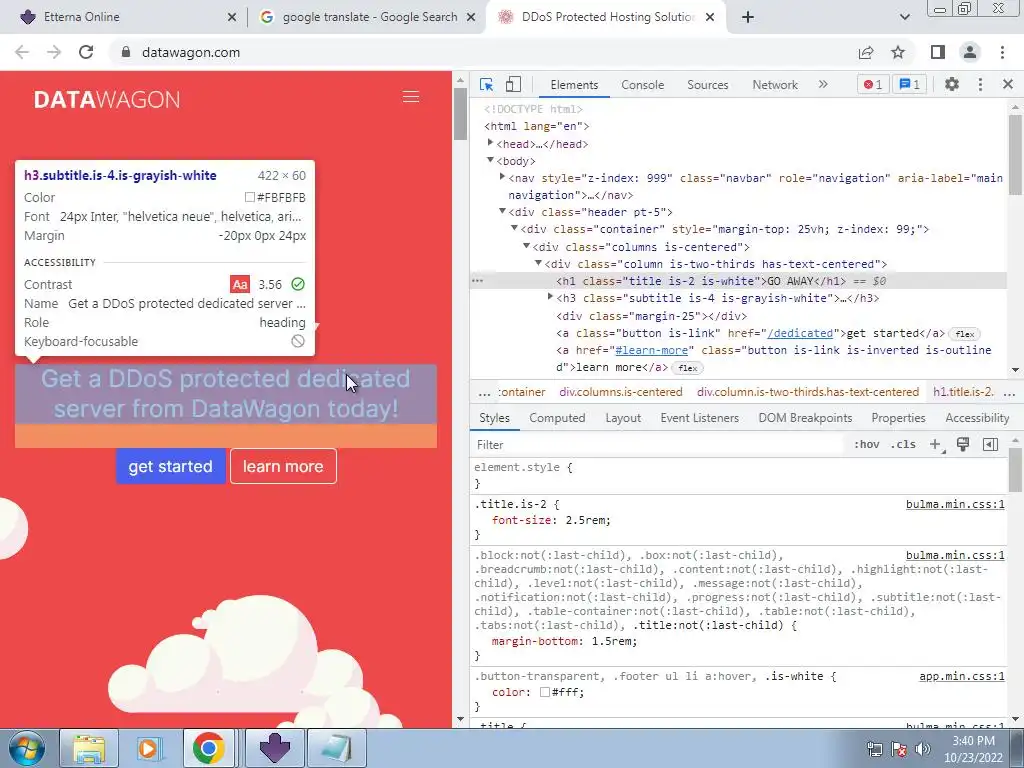Go back in browser history

tap(22, 52)
